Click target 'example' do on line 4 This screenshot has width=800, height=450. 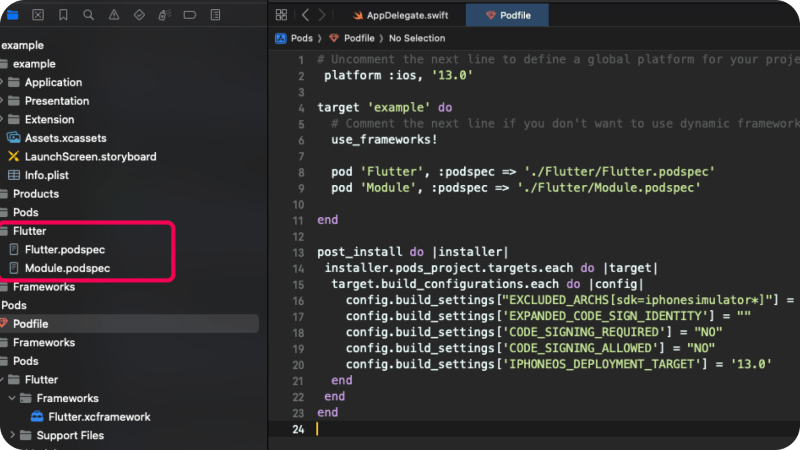(x=385, y=108)
